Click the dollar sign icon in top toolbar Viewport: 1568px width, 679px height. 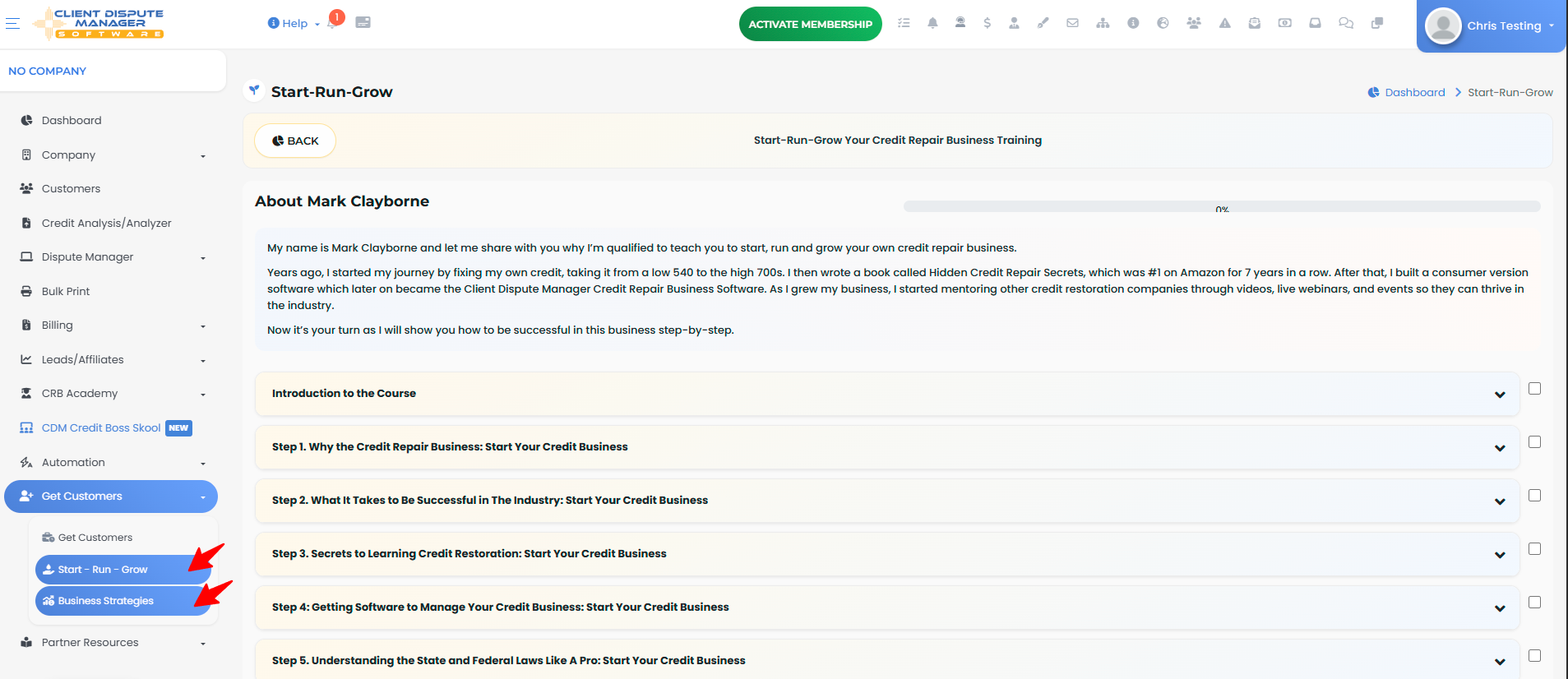[987, 23]
